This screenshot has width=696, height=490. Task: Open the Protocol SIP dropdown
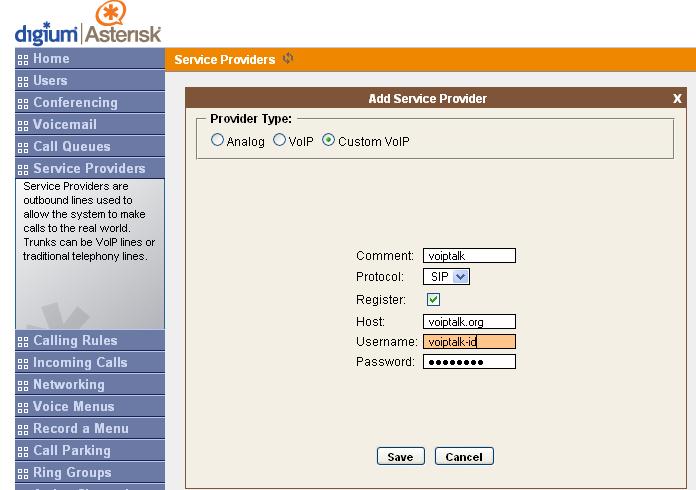tap(446, 277)
